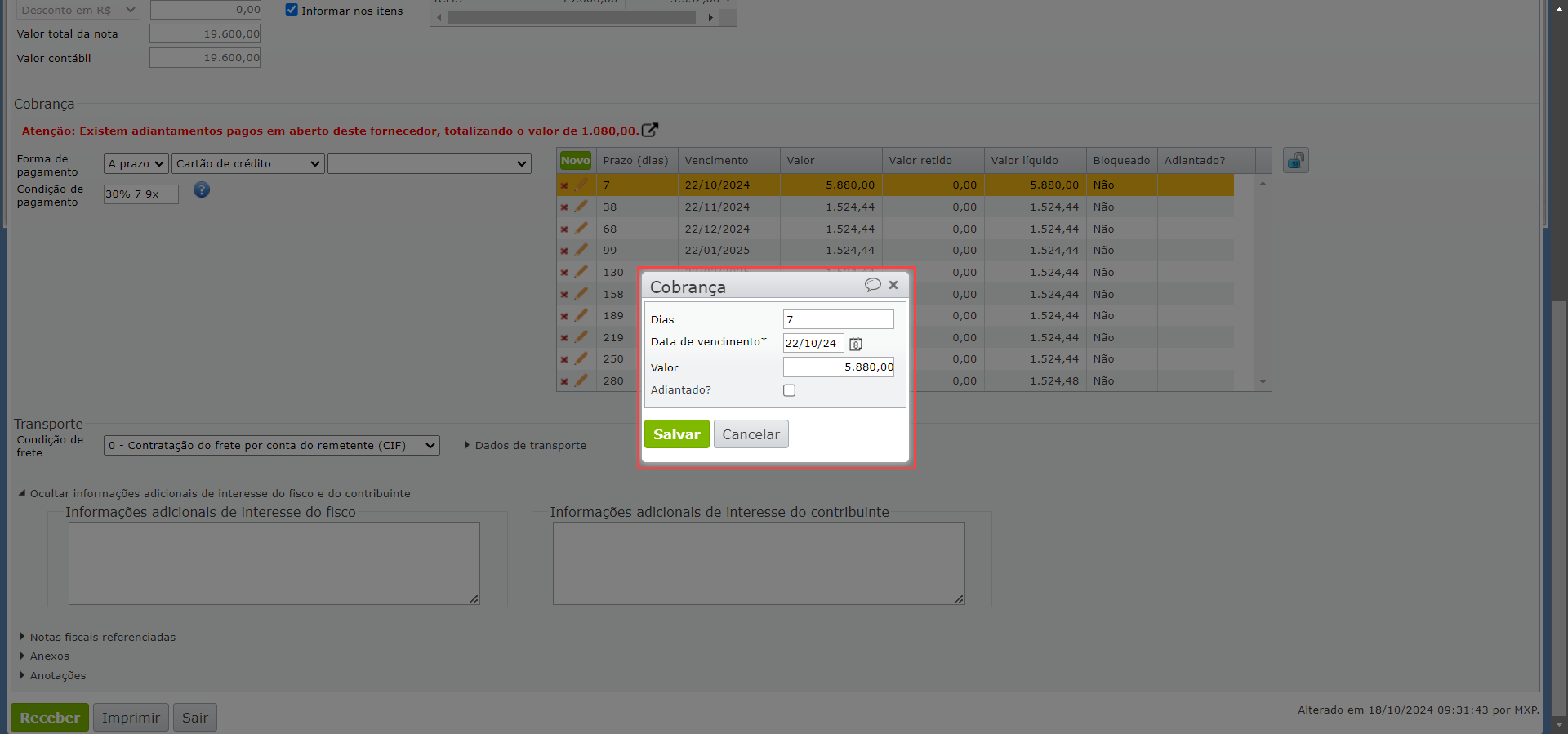Click the Receber button
This screenshot has width=1568, height=734.
[x=50, y=718]
